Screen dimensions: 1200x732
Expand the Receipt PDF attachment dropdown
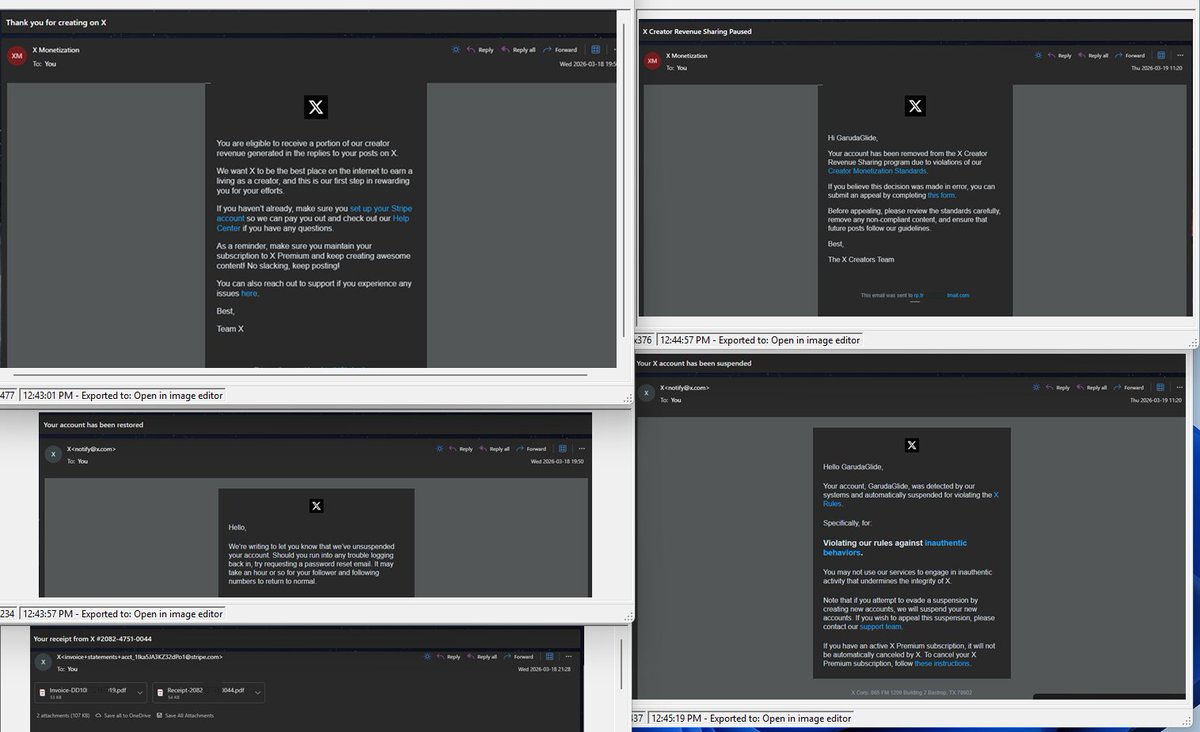(256, 692)
